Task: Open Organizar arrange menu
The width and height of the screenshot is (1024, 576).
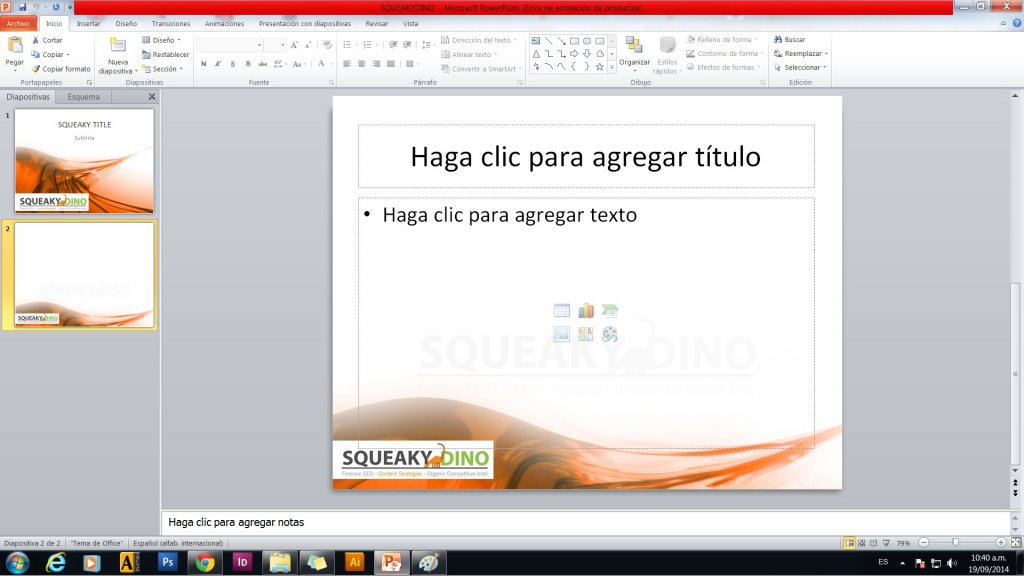Action: (x=634, y=54)
